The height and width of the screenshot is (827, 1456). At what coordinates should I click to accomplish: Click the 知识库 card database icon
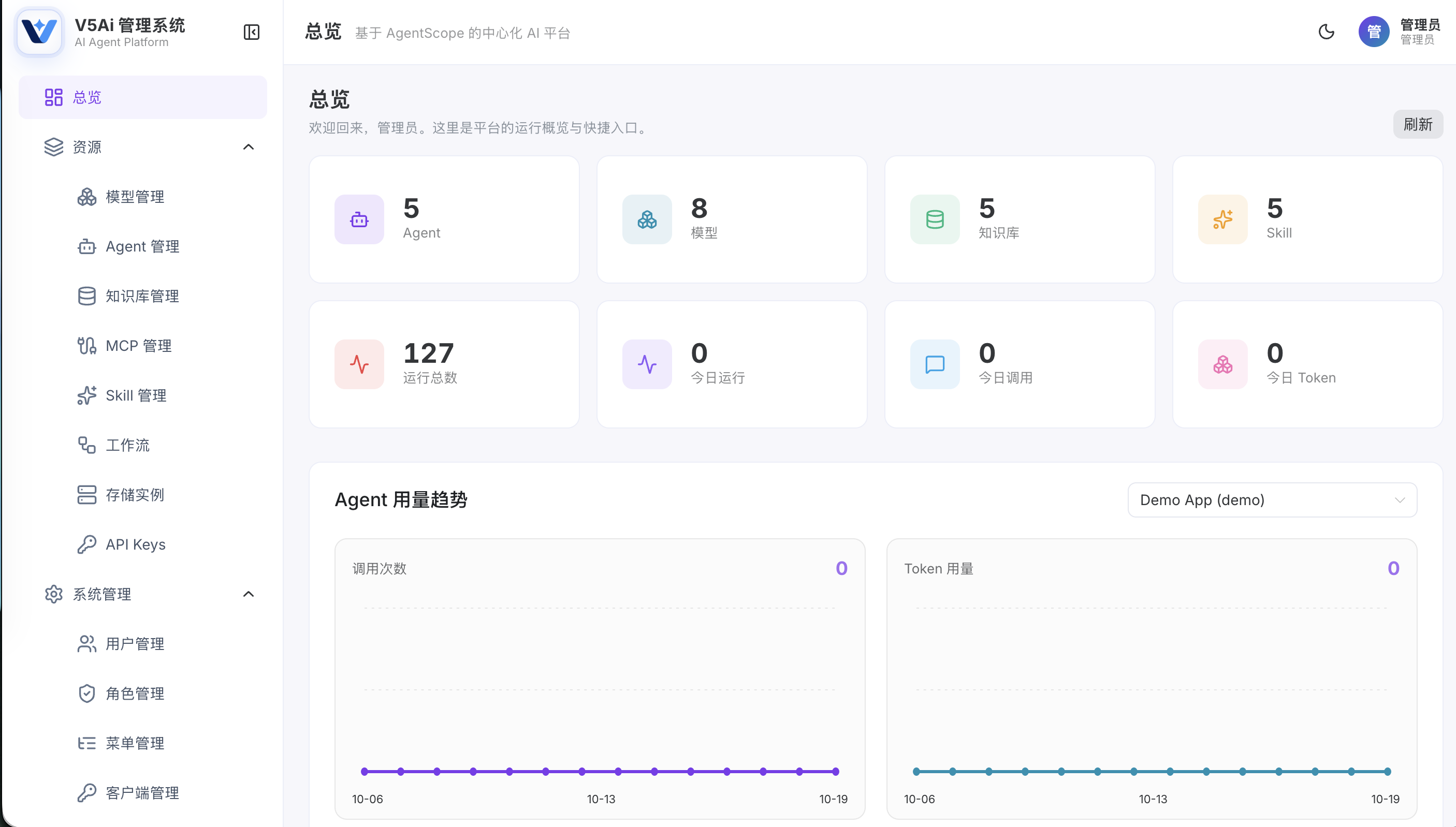pos(935,219)
